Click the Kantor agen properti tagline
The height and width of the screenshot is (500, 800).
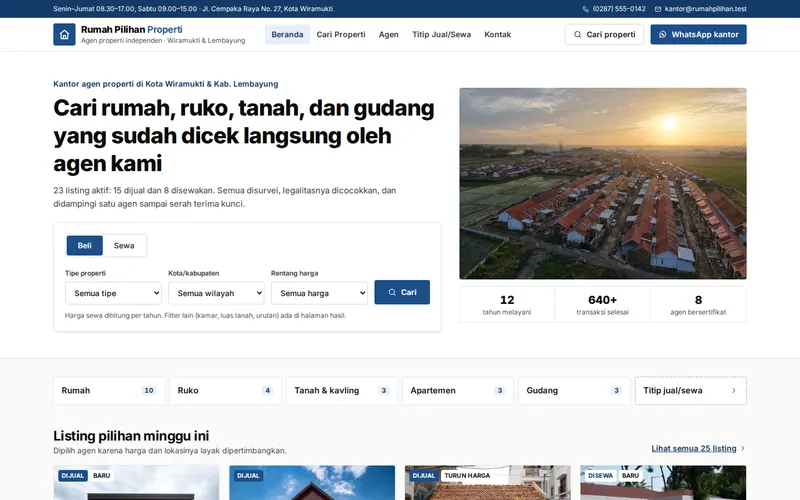166,84
